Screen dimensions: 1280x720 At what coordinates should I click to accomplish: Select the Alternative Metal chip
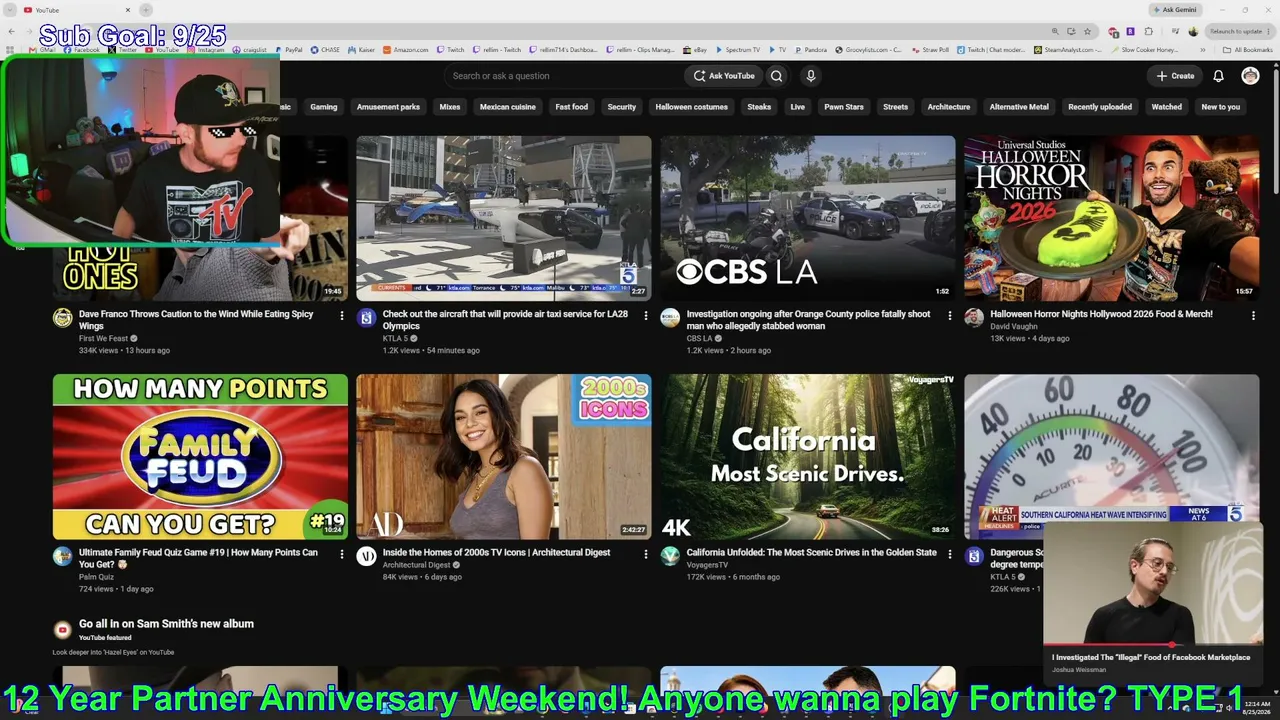click(x=1019, y=107)
